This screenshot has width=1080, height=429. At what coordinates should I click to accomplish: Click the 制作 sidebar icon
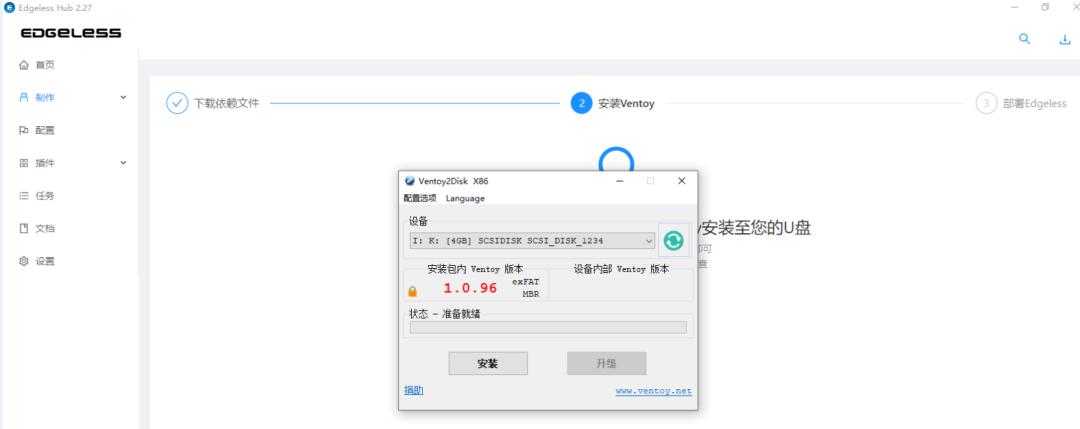pyautogui.click(x=24, y=97)
